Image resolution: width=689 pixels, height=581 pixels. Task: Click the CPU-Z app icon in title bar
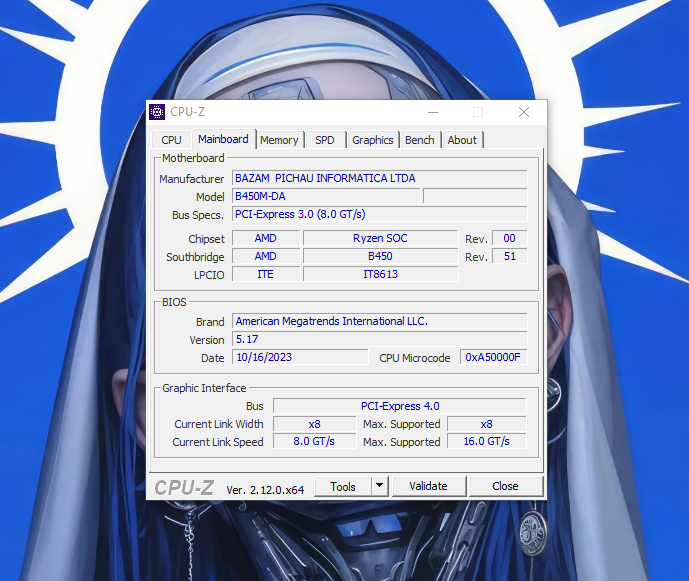pos(157,112)
